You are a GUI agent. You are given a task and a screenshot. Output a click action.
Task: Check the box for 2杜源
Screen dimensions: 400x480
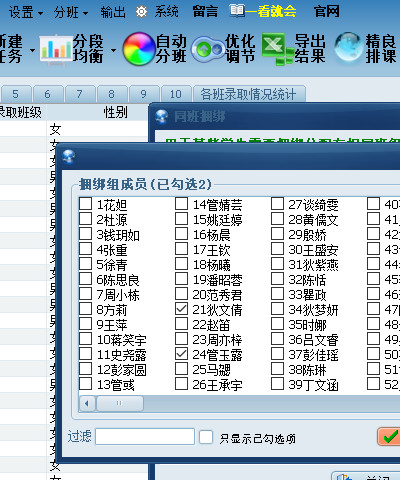tap(85, 219)
